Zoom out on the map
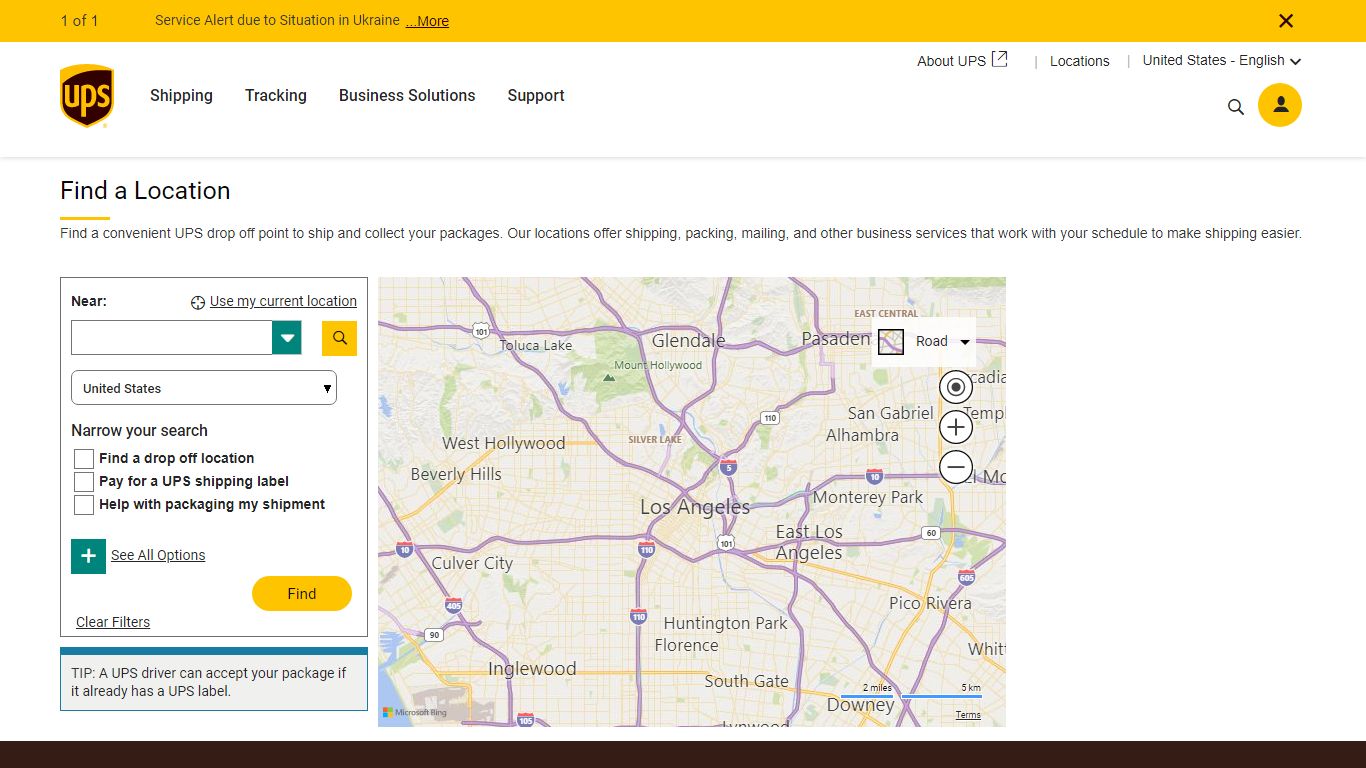Viewport: 1366px width, 768px height. click(x=956, y=467)
